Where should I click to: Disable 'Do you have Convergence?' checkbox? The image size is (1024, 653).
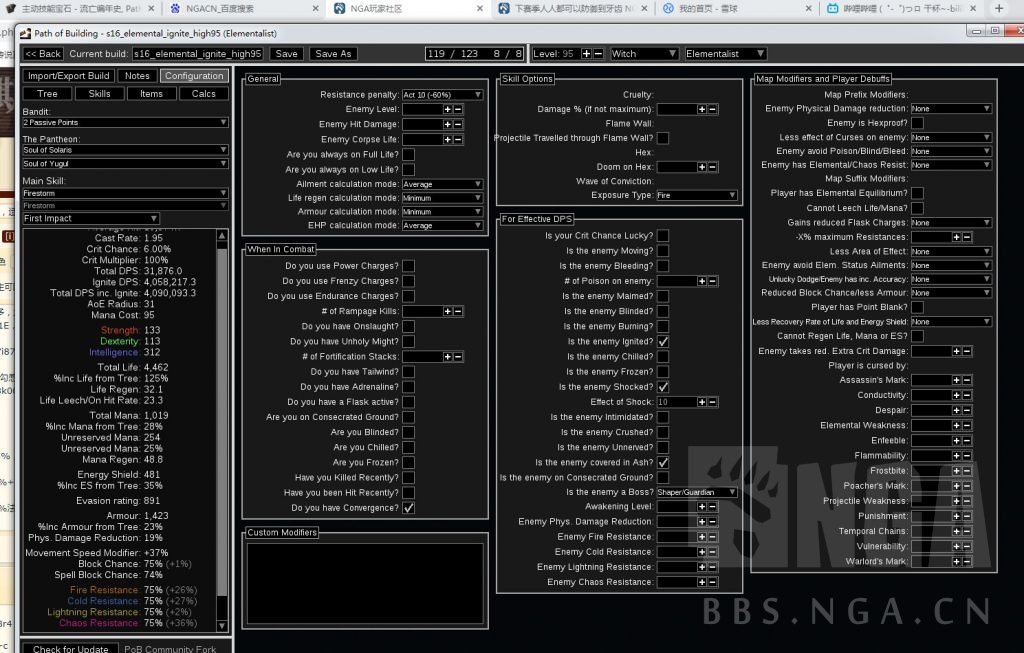(x=408, y=508)
